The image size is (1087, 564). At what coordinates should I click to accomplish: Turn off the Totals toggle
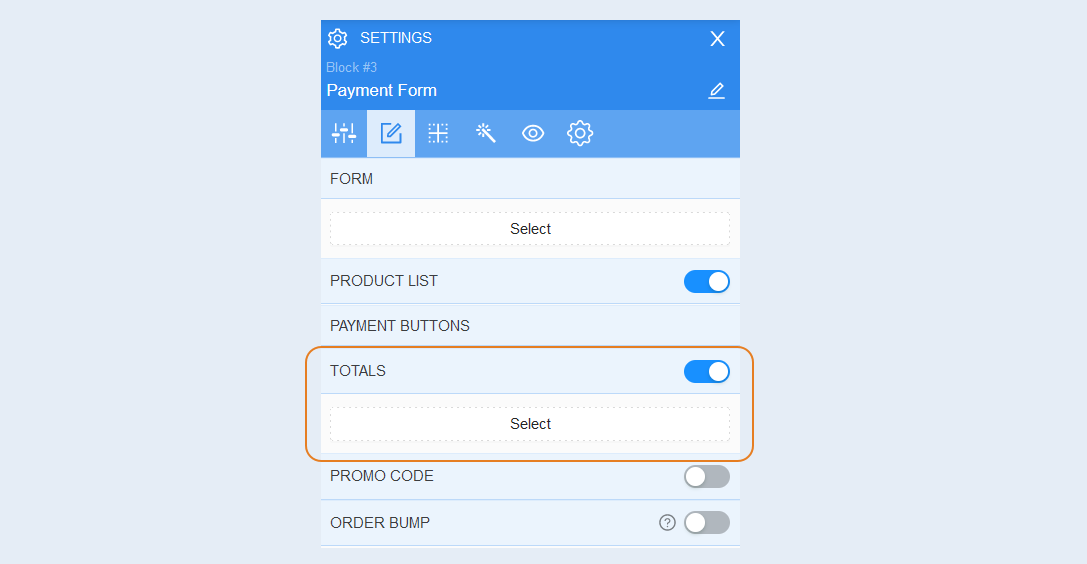(706, 371)
